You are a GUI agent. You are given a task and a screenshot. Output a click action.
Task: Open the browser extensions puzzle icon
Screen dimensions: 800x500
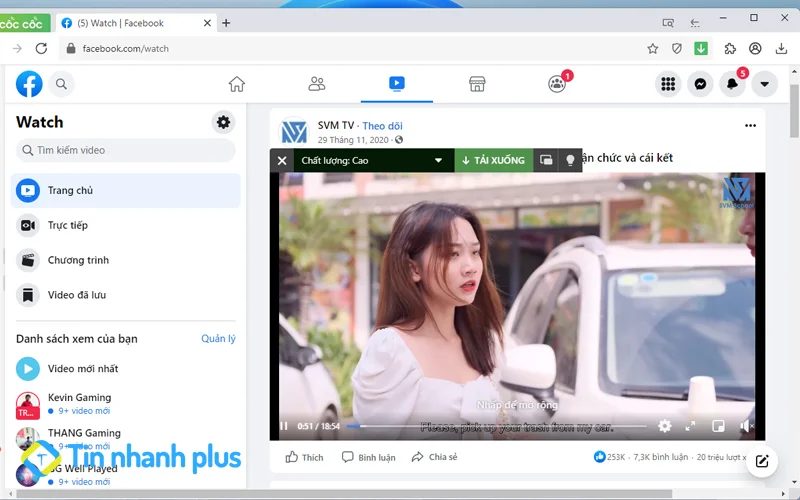click(730, 48)
